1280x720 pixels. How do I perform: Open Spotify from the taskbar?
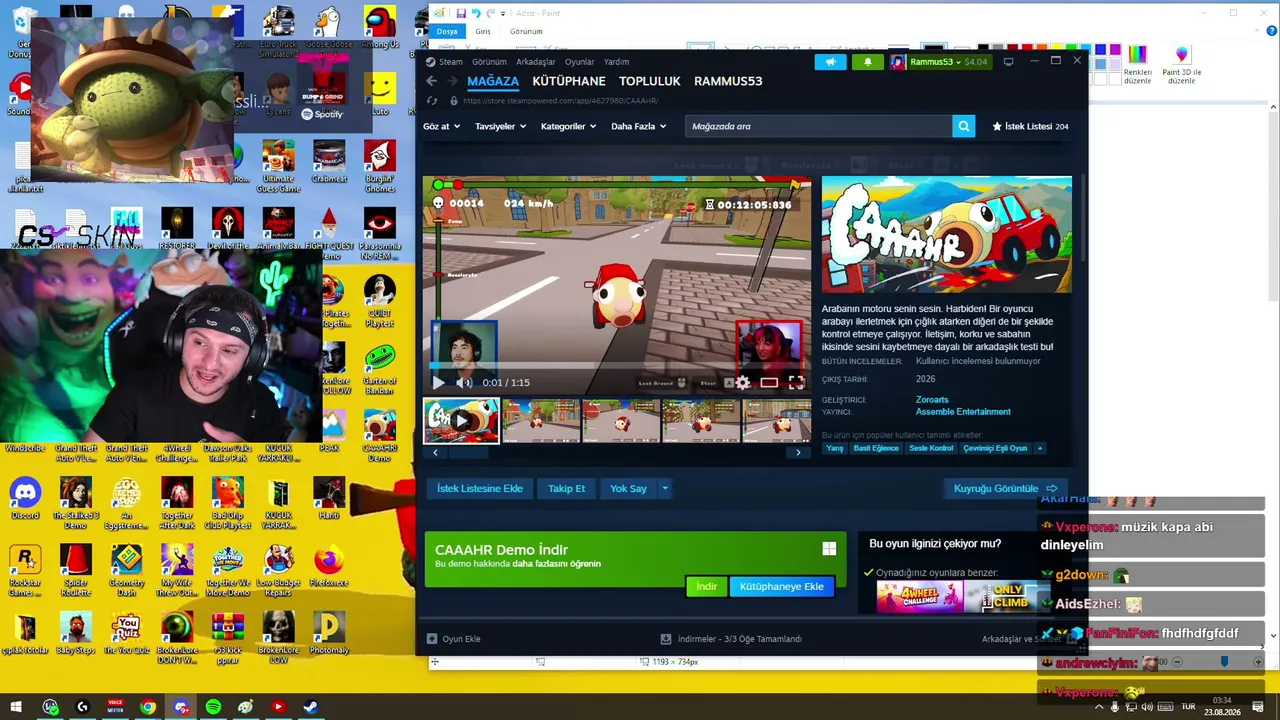tap(213, 707)
